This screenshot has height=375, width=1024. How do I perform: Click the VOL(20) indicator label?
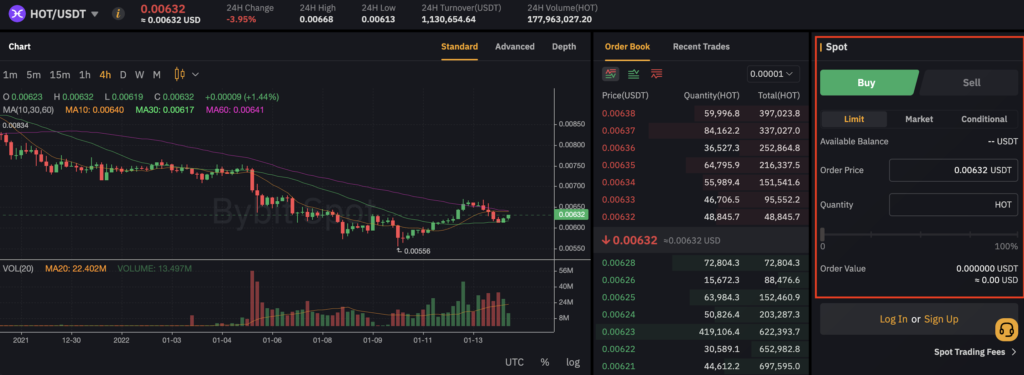[19, 269]
